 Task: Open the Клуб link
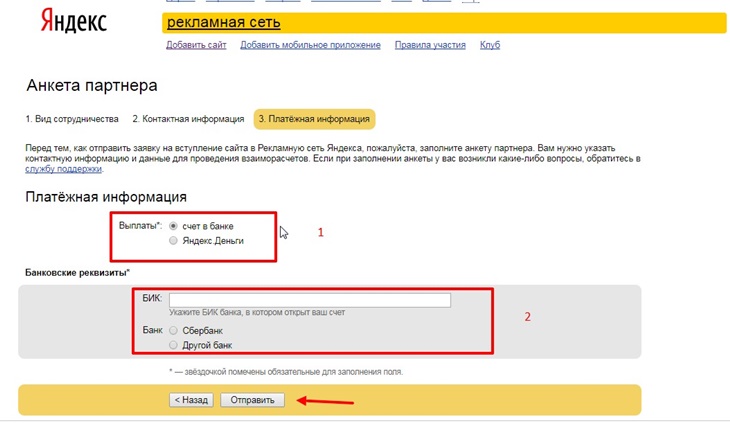coord(490,45)
